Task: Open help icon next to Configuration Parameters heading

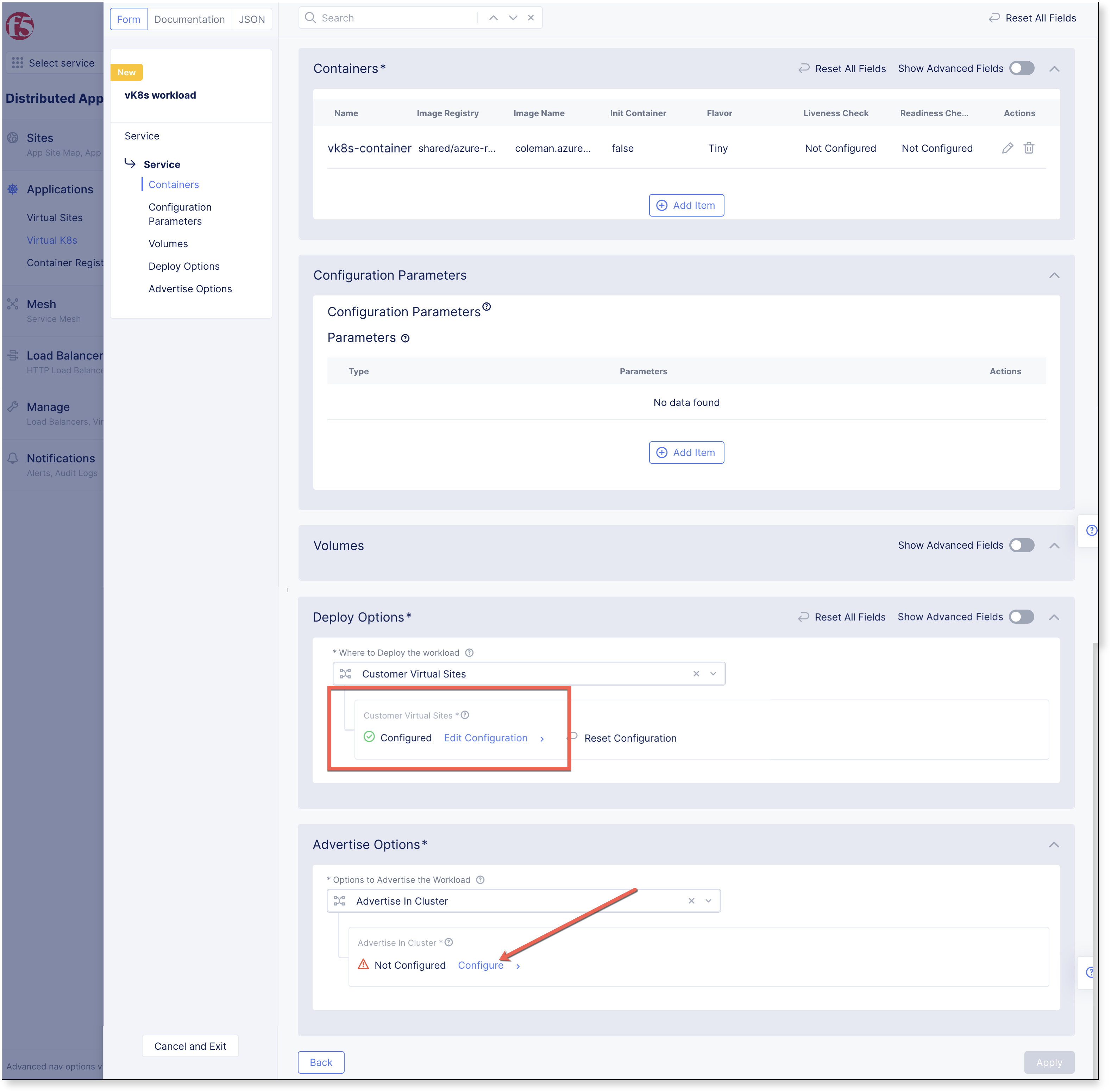Action: click(x=487, y=307)
